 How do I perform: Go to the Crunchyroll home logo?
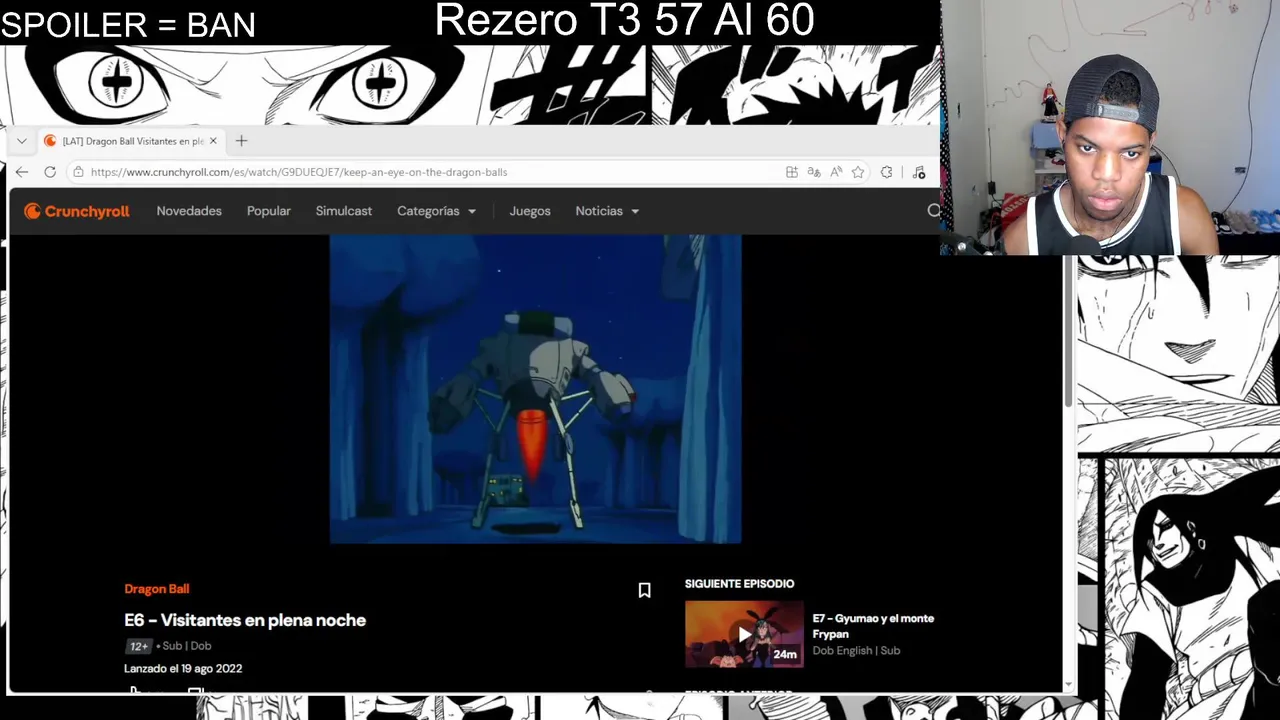pyautogui.click(x=77, y=211)
